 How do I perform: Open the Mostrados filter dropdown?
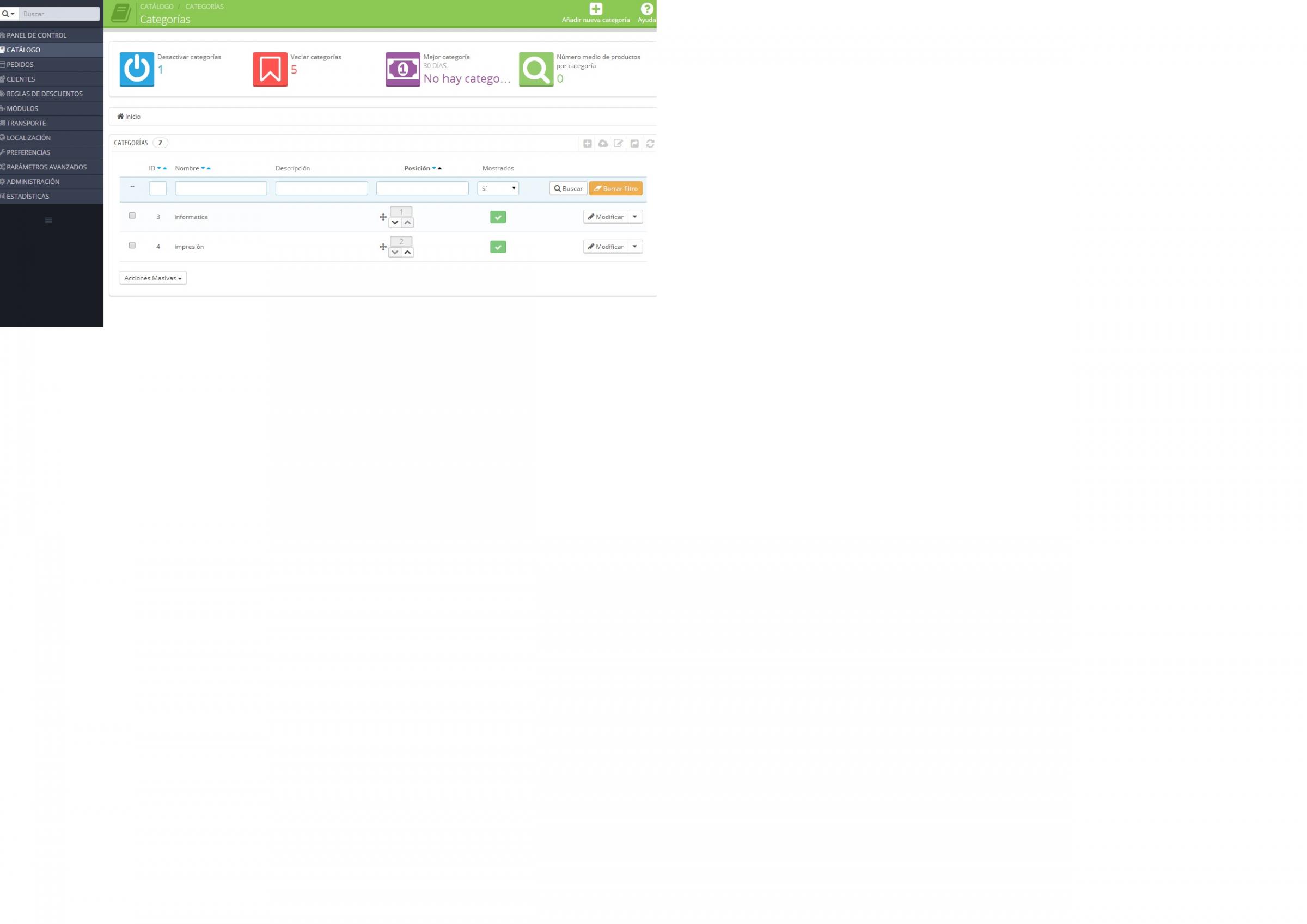pos(498,188)
